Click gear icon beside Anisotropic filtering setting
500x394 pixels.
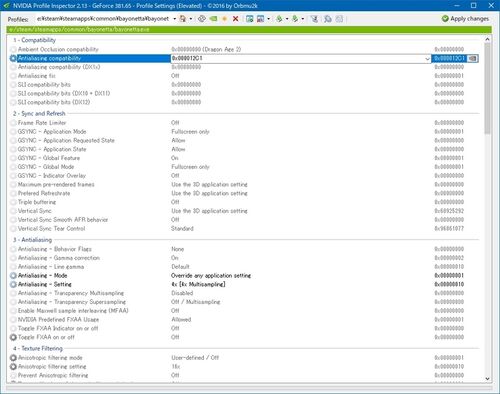[x=13, y=367]
